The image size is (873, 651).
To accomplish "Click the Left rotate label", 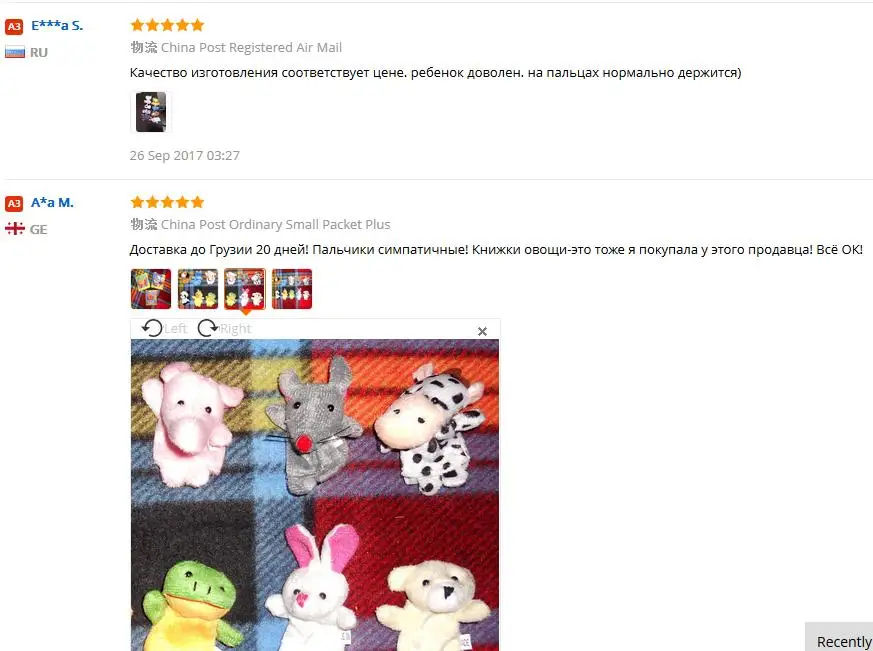I will 176,329.
